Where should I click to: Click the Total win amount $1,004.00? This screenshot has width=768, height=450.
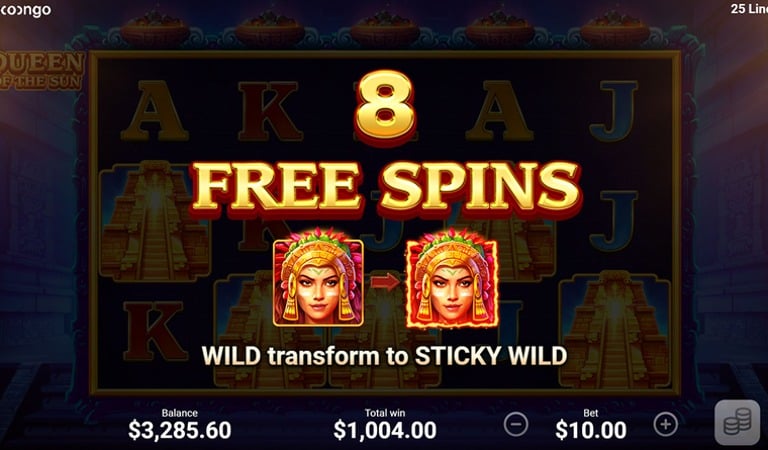[x=385, y=430]
